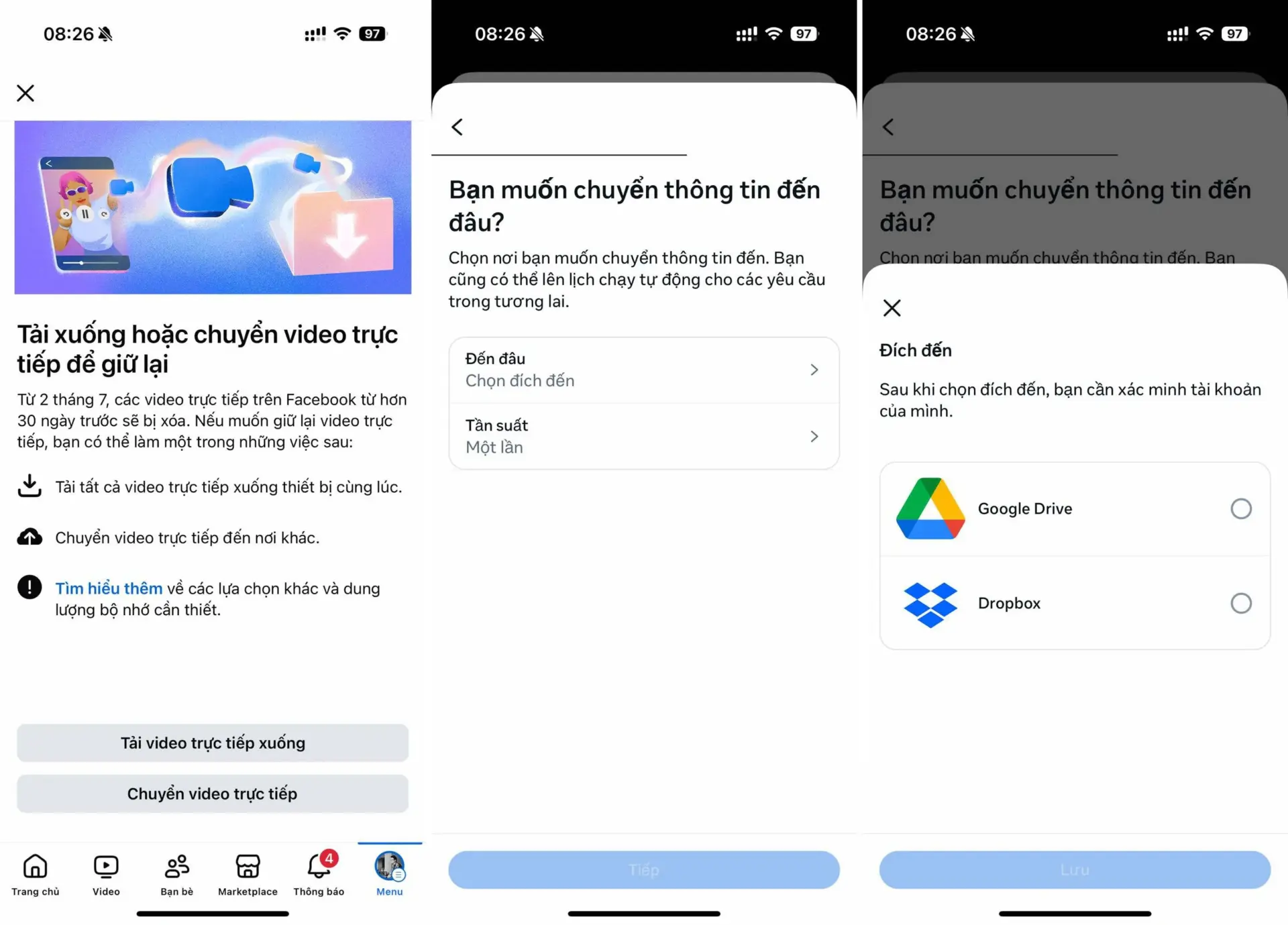Click Tìm hiểu thêm learn more link
Screen dimensions: 1288x925
pos(110,588)
